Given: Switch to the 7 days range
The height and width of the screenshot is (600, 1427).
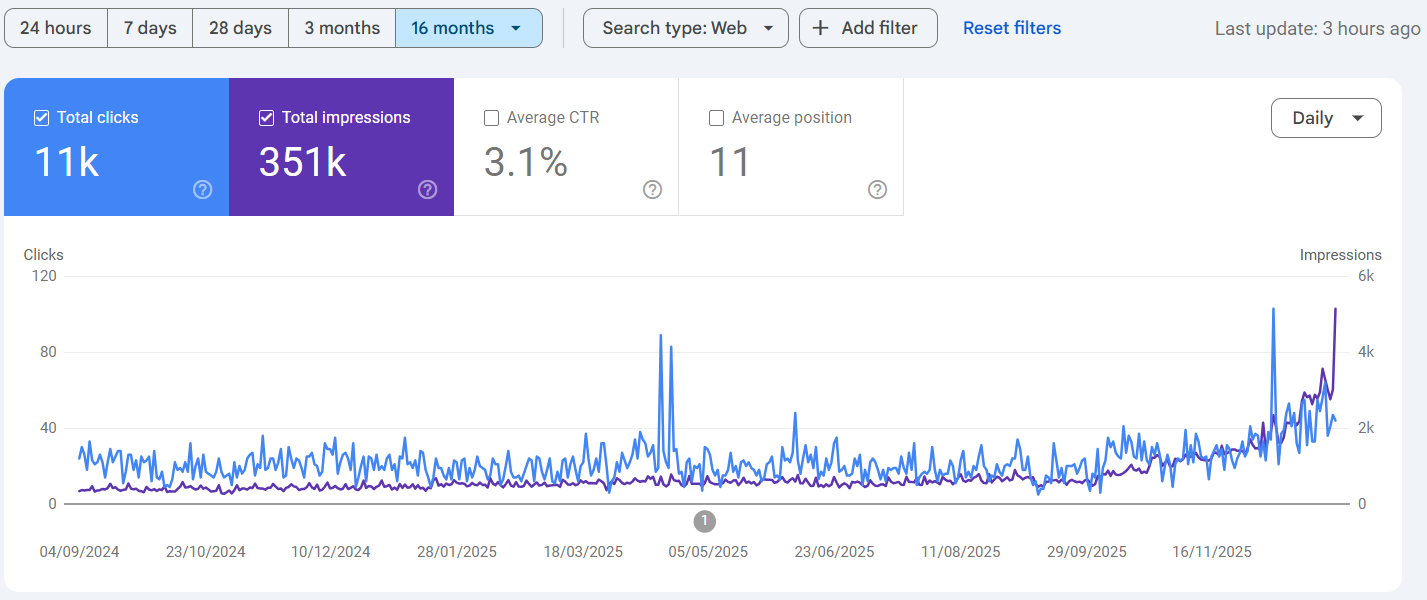Looking at the screenshot, I should point(150,28).
